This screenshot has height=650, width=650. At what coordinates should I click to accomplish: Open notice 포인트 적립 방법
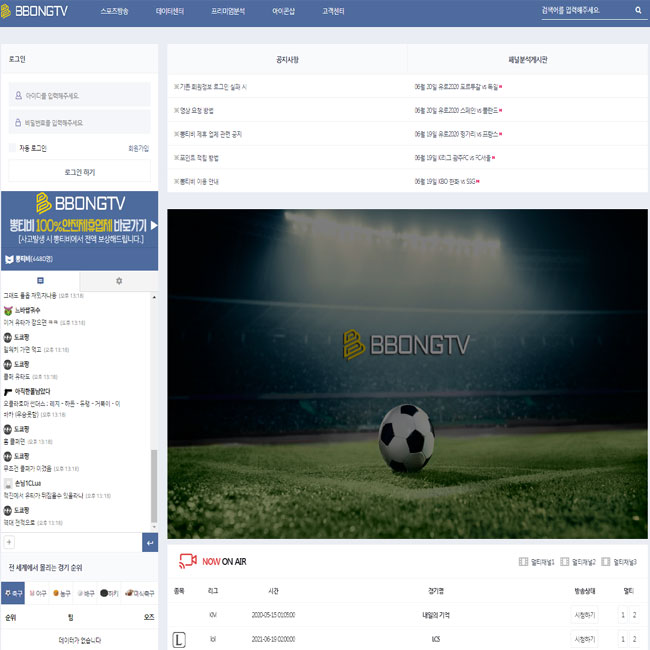(x=196, y=158)
